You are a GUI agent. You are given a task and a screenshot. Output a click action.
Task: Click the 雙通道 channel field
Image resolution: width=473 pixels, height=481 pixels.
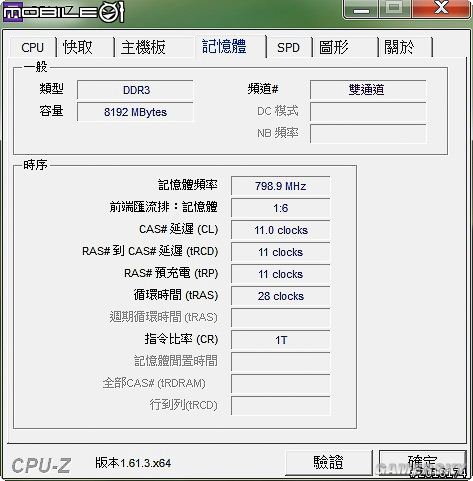coord(368,90)
